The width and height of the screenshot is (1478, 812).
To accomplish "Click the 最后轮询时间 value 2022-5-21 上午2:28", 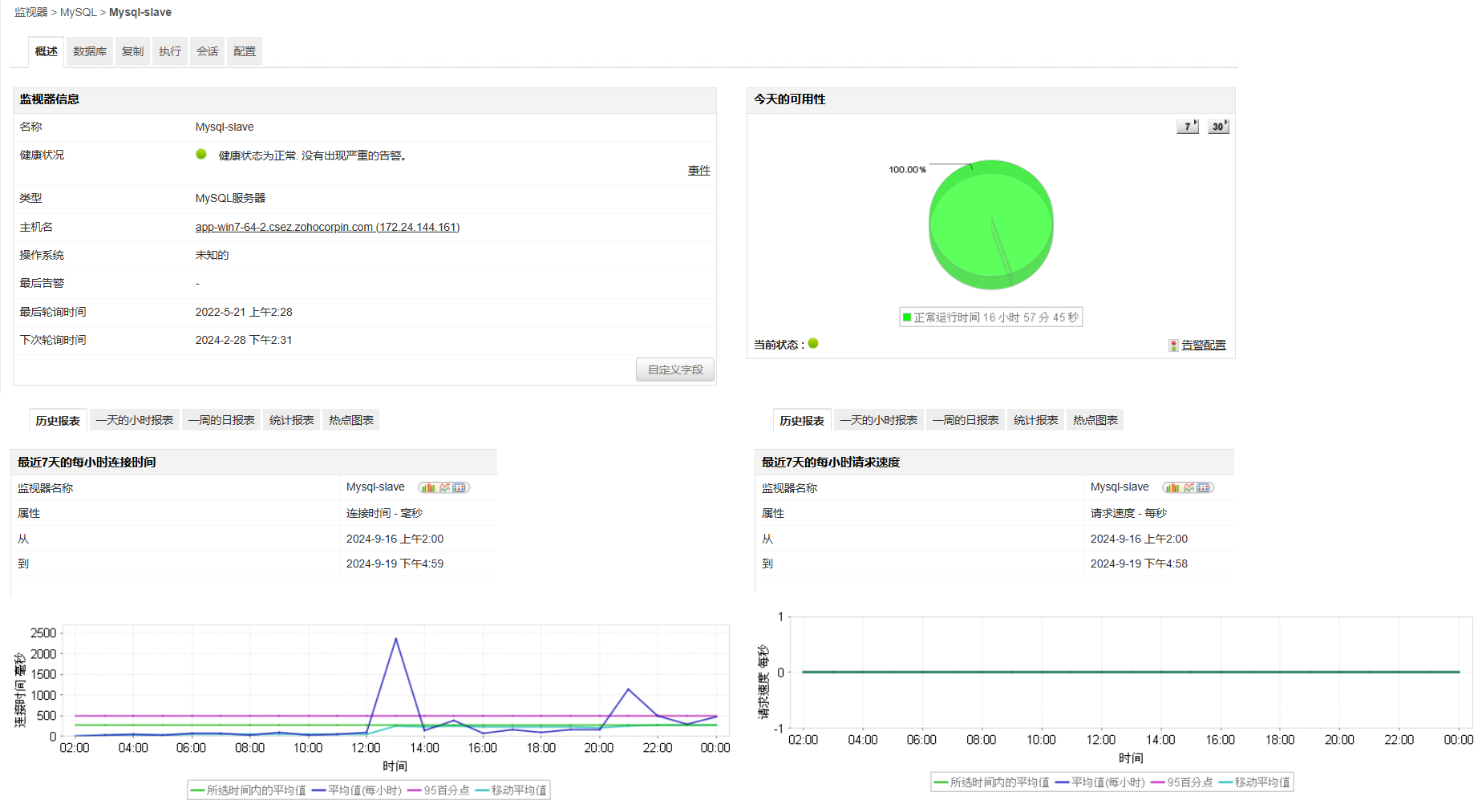I will pos(244,312).
